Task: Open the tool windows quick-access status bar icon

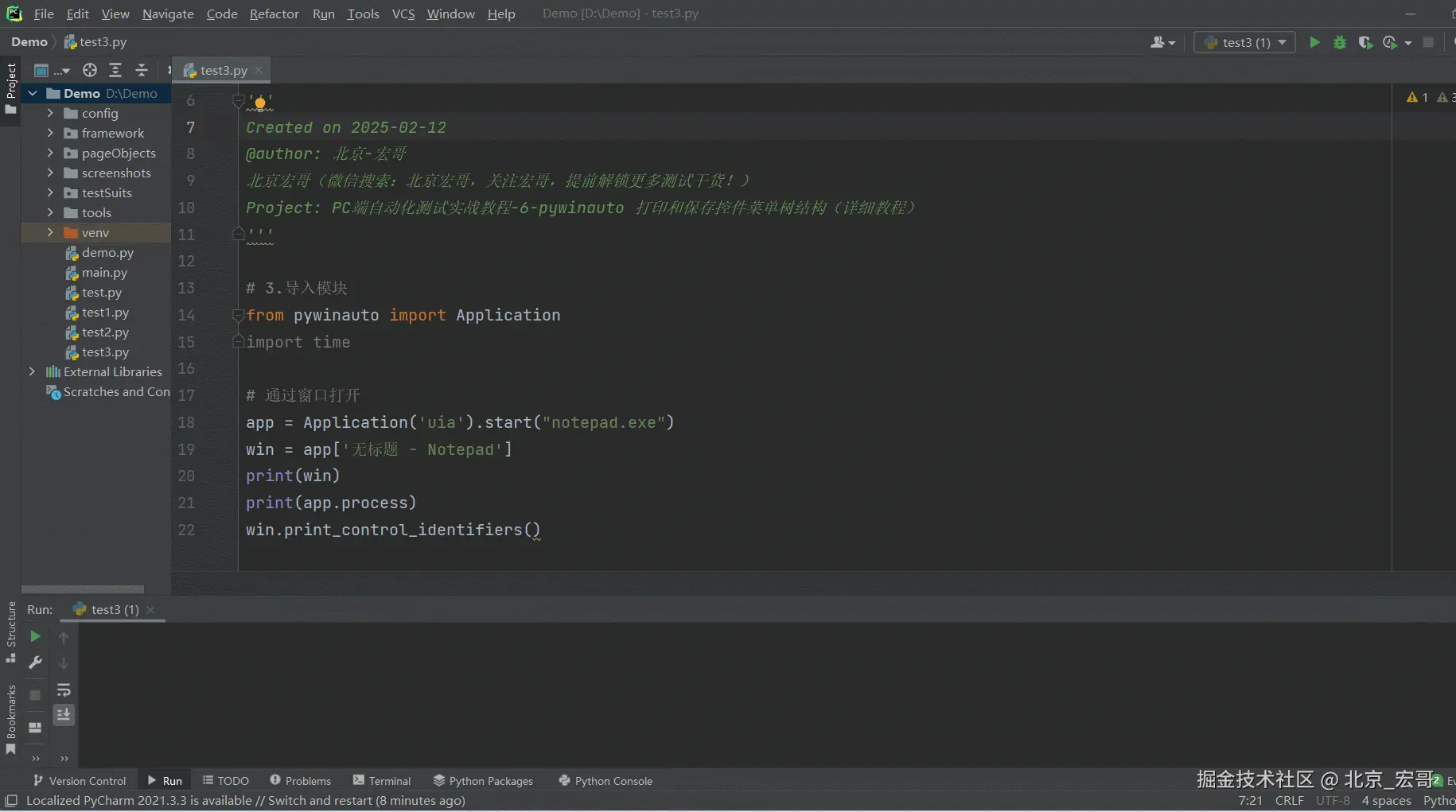Action: click(x=11, y=801)
